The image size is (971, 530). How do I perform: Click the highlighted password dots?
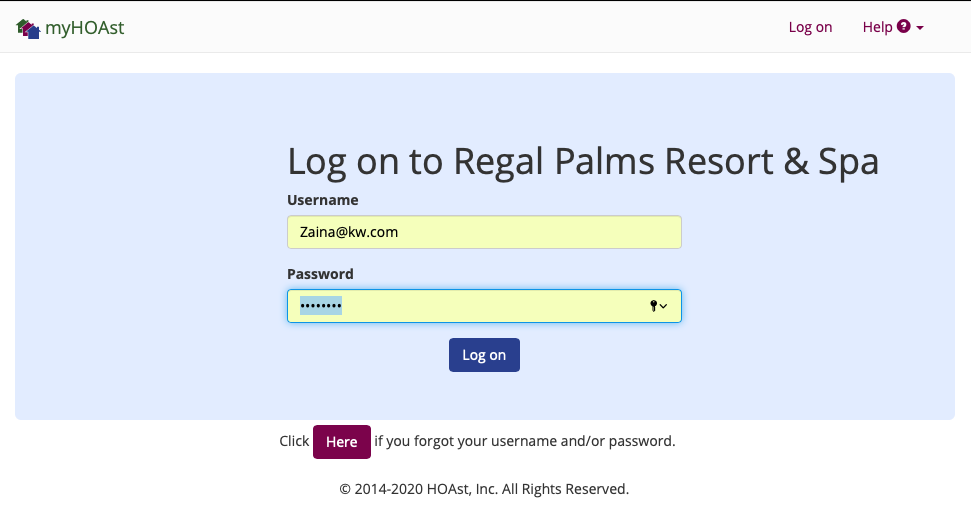321,306
